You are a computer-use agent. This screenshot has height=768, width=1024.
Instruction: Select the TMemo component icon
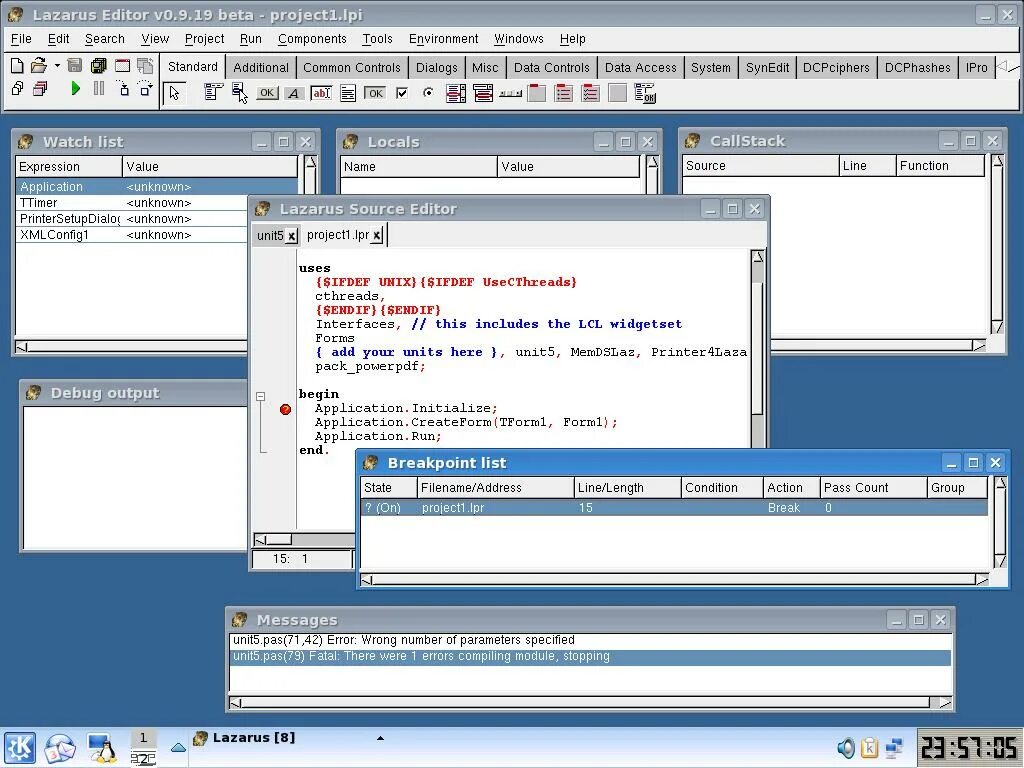tap(348, 93)
